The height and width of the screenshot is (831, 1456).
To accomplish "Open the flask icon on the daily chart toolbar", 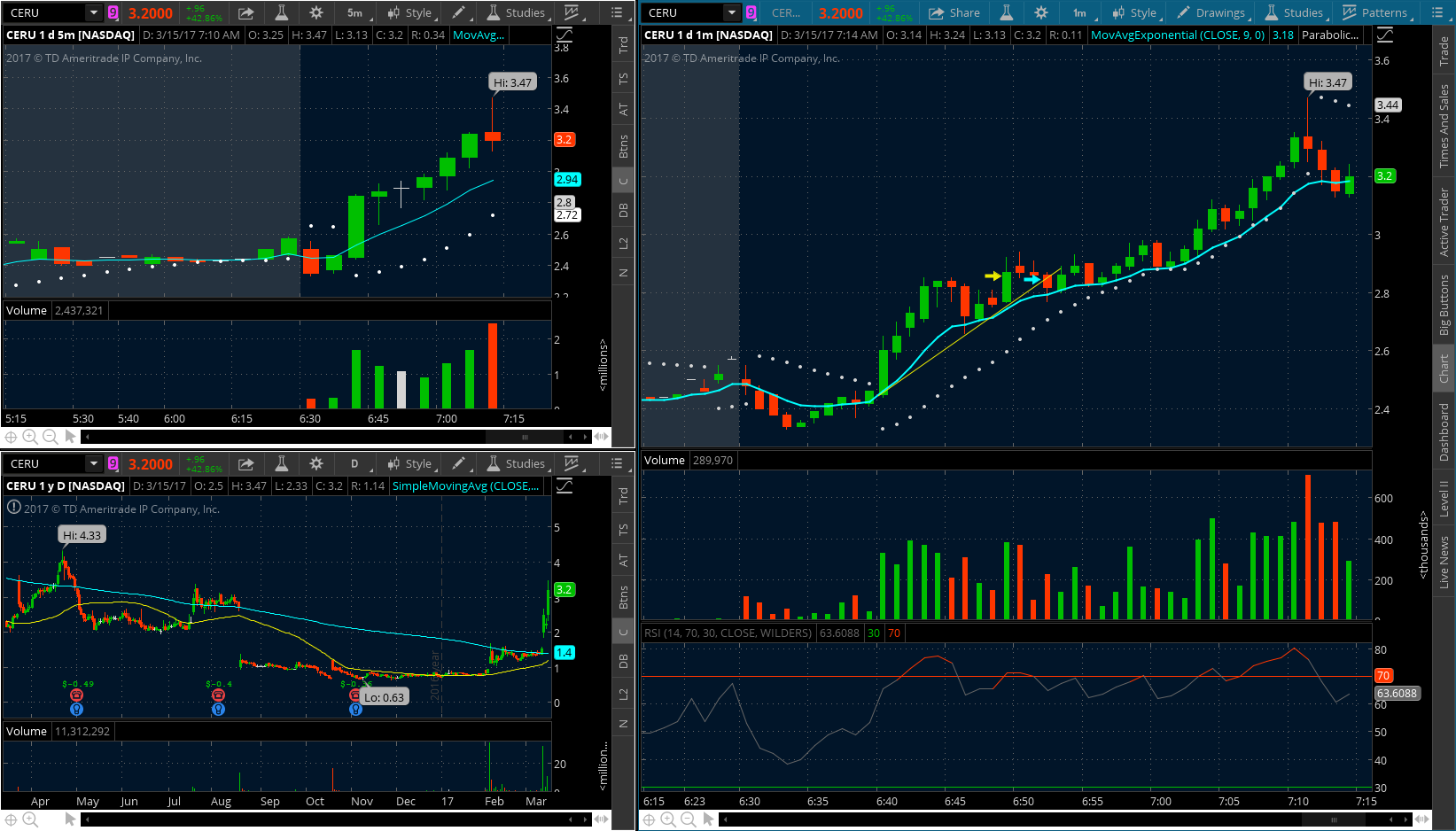I will [x=282, y=463].
